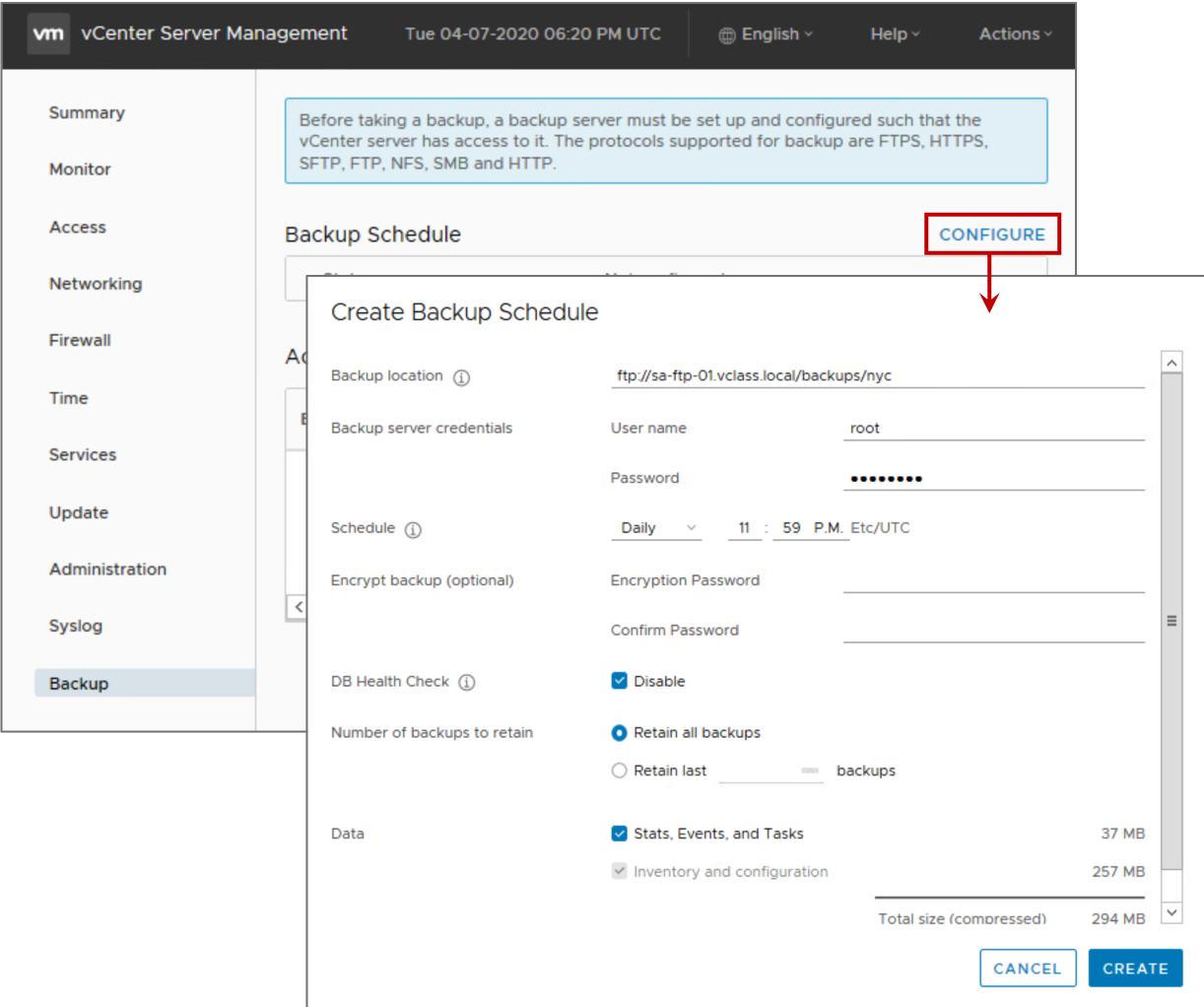1204x1007 pixels.
Task: Click the vCenter Server Management title
Action: (x=214, y=34)
